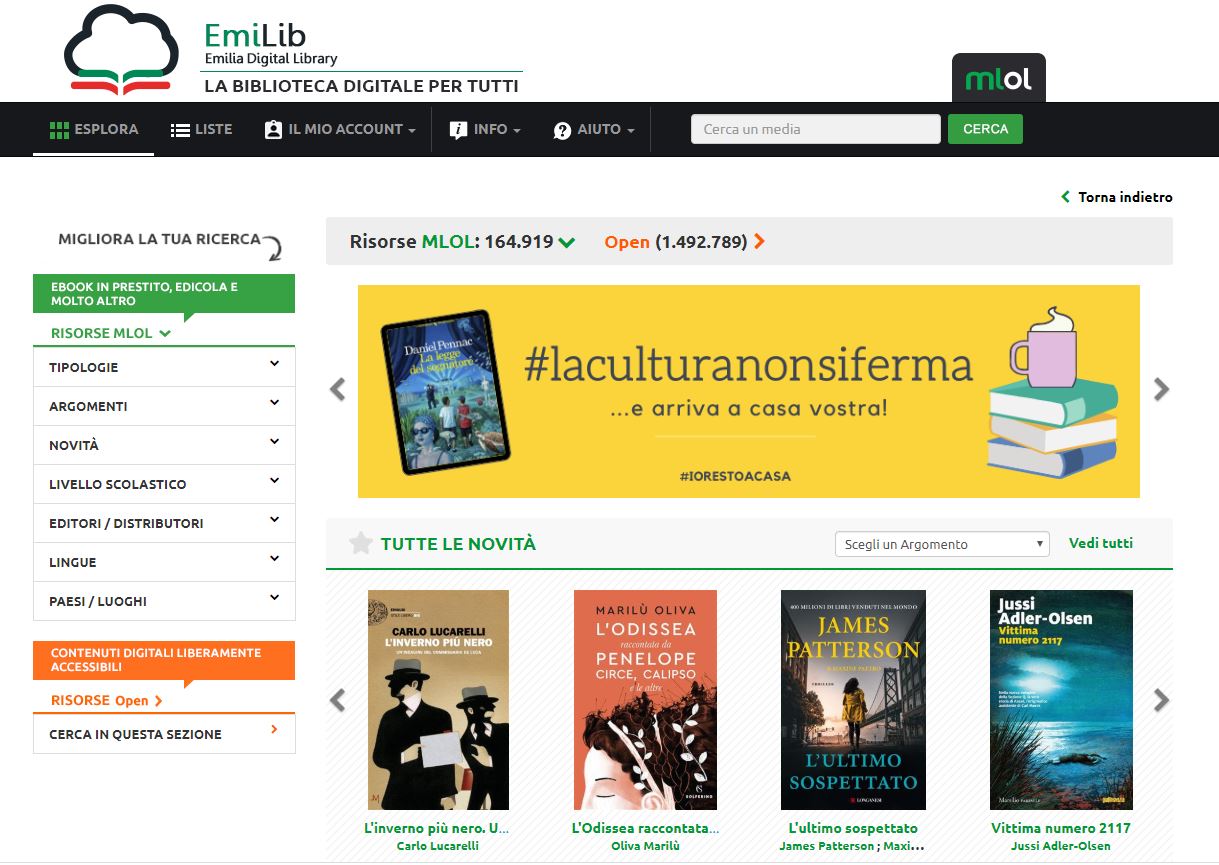Viewport: 1219px width, 865px height.
Task: Click the book carousel next arrow
Action: (1161, 700)
